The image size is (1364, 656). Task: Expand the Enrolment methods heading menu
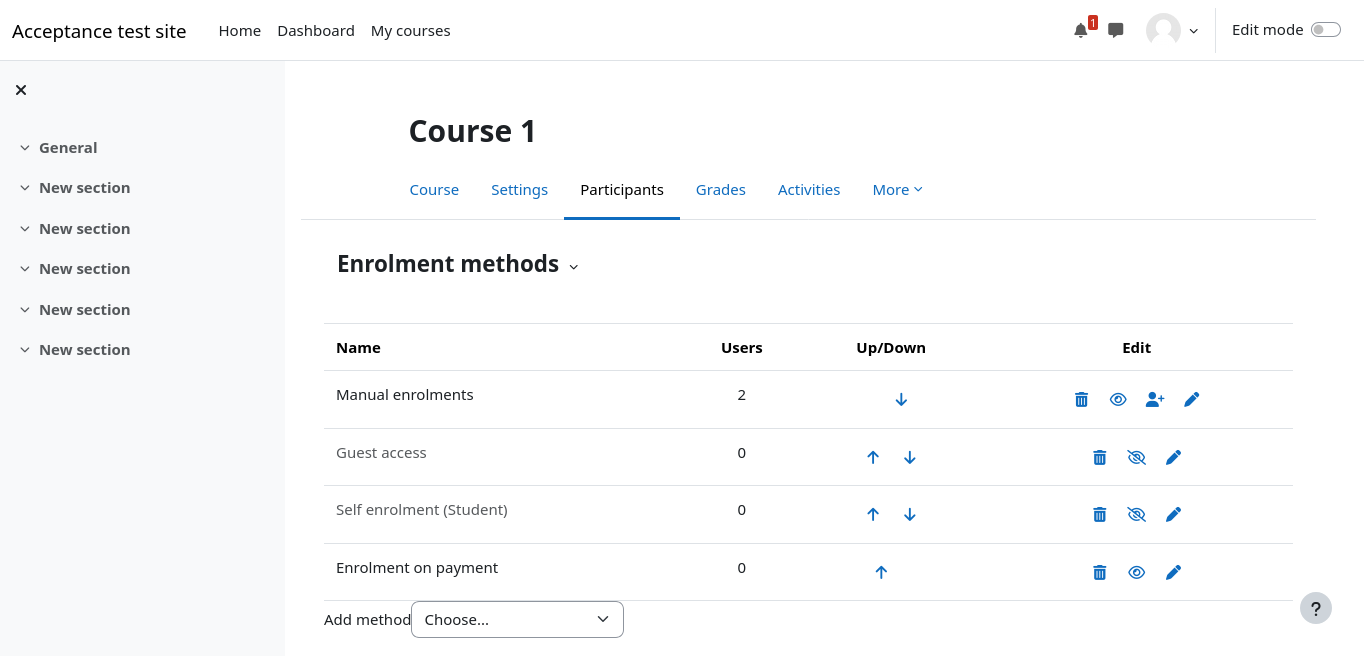coord(573,266)
